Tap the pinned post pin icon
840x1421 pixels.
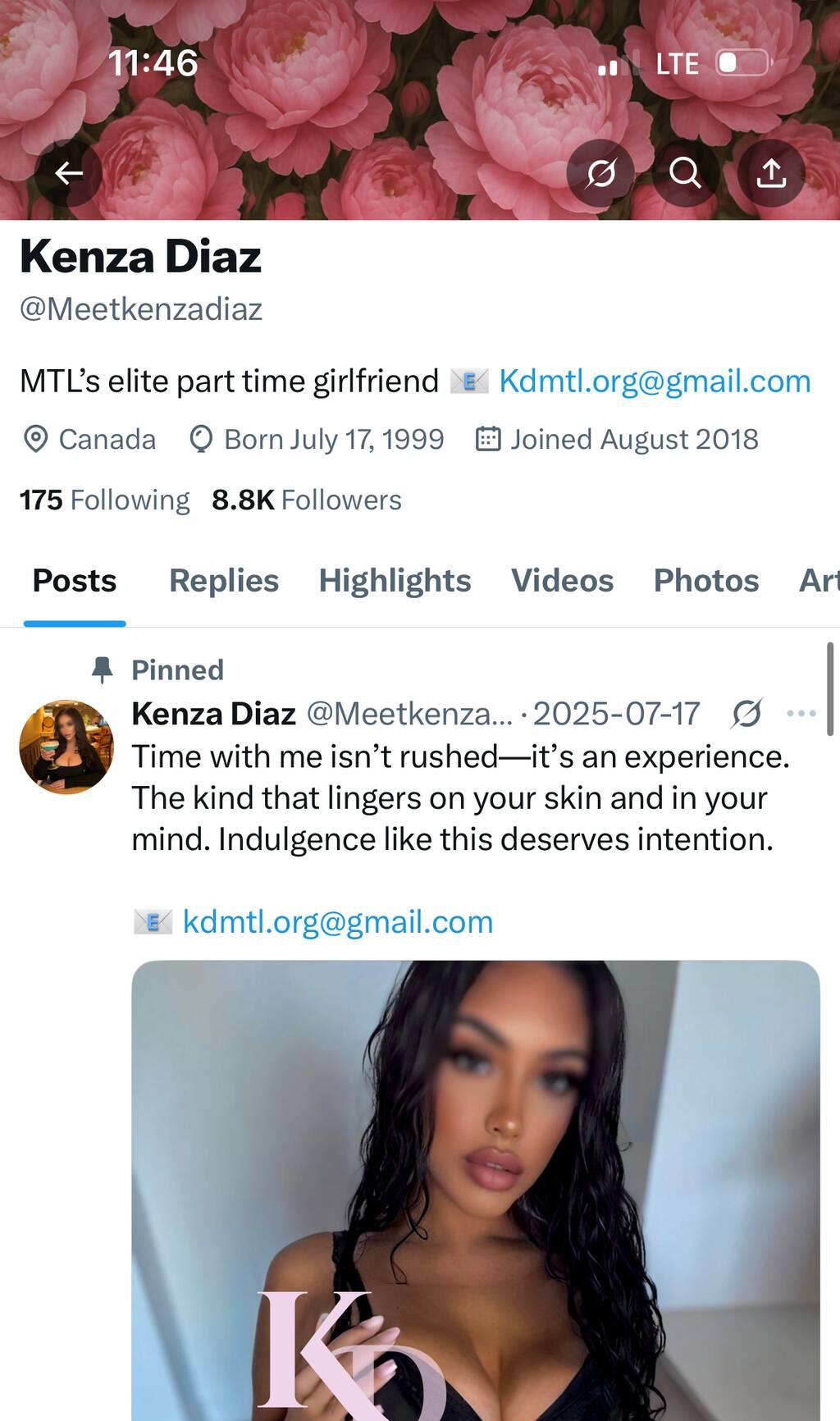pos(102,669)
